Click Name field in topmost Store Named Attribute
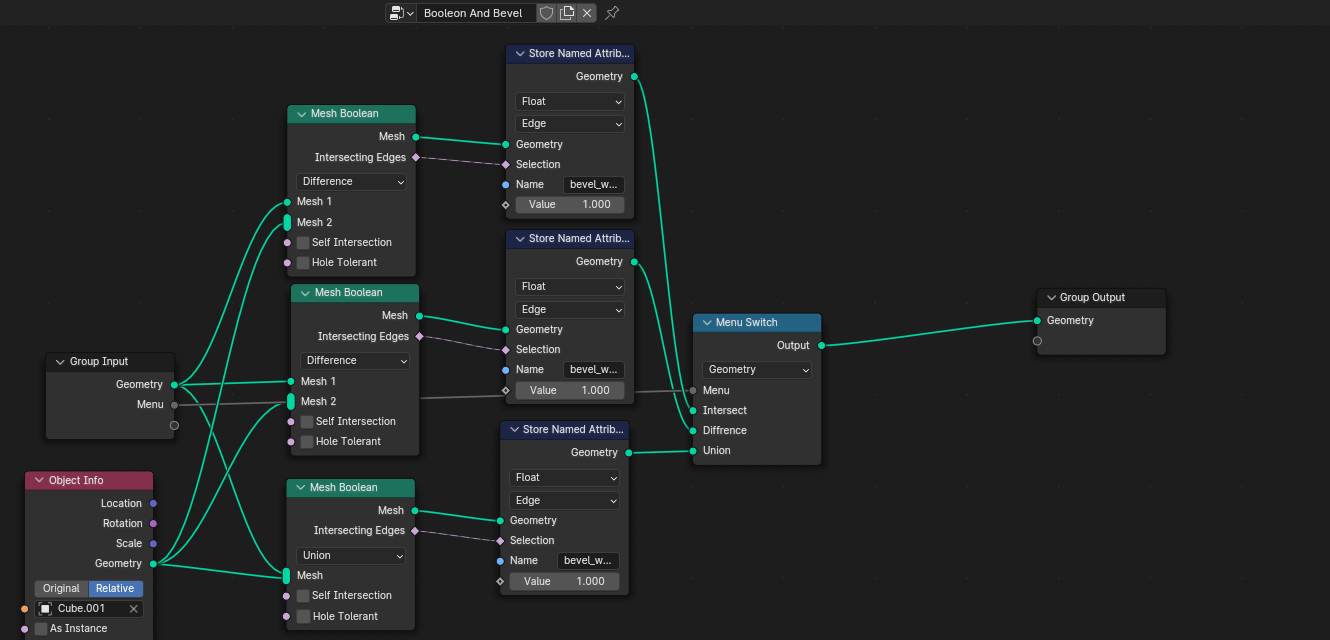 point(594,184)
